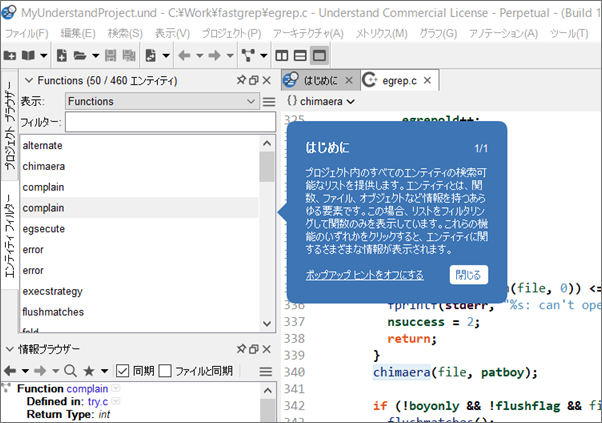
Task: Pin the 情報ブラウザー panel
Action: [x=241, y=349]
